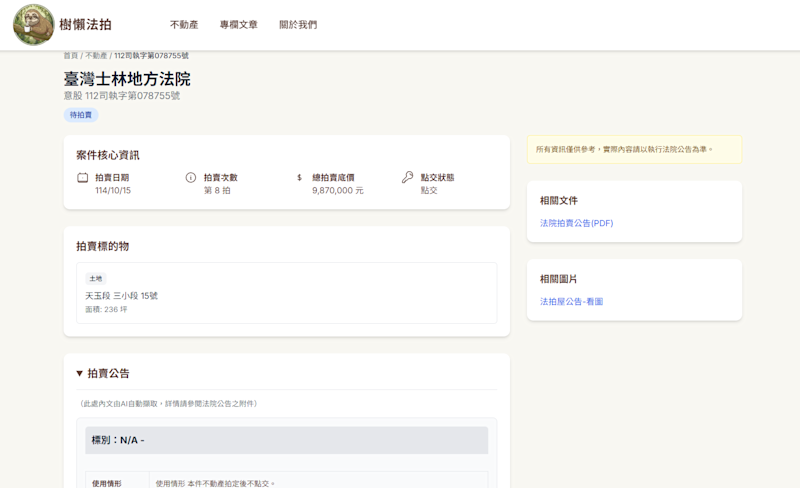Collapse the 拍賣公告 section triangle
Viewport: 800px width, 488px height.
(x=80, y=374)
